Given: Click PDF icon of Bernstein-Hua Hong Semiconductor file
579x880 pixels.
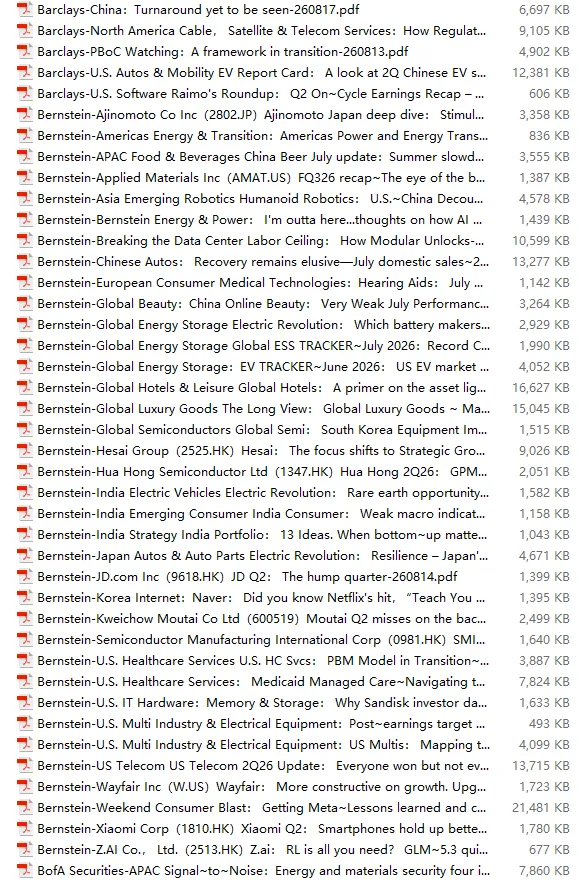Looking at the screenshot, I should (x=25, y=471).
